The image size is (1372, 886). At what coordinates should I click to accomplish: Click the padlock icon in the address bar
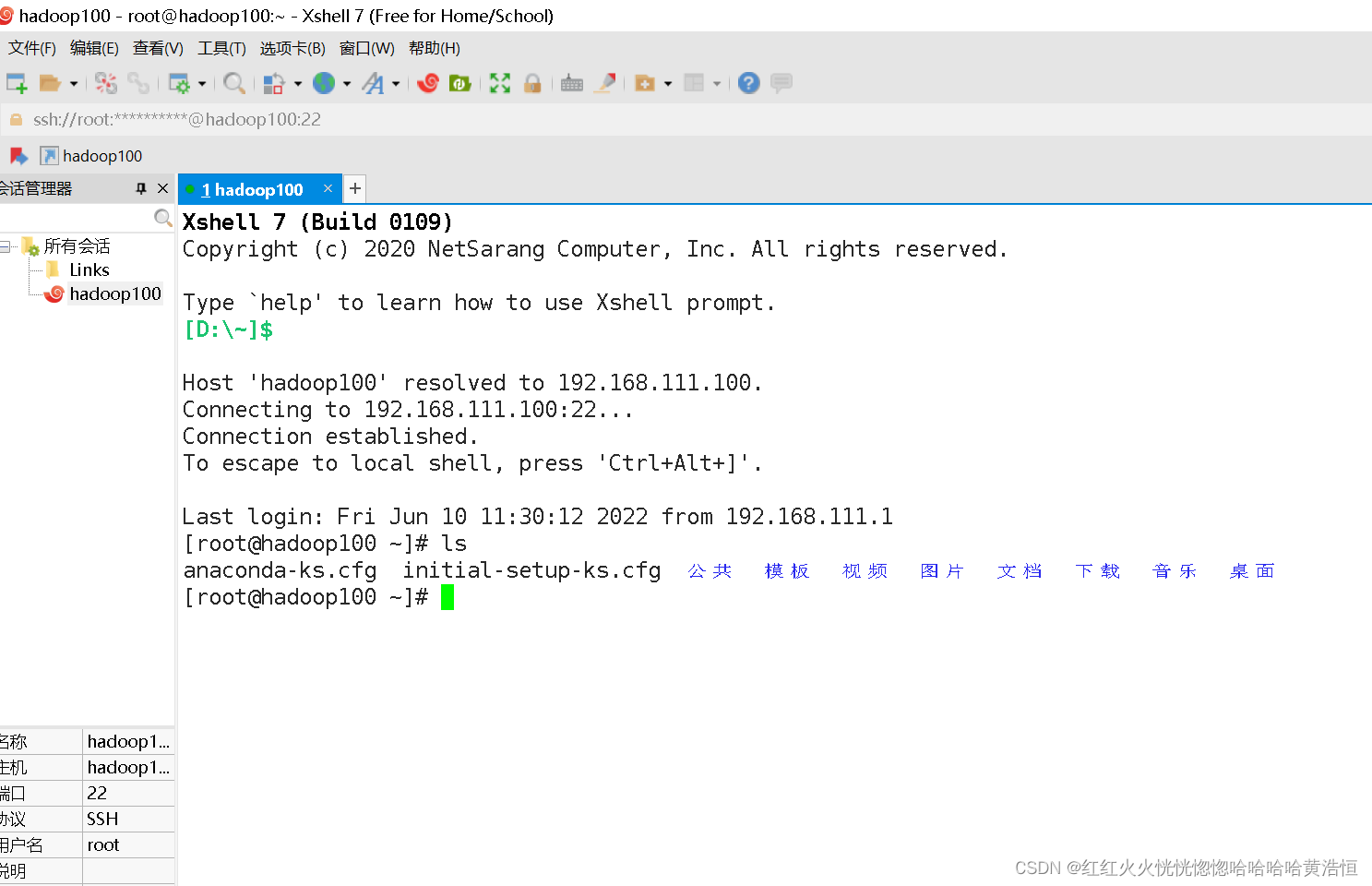[x=16, y=119]
